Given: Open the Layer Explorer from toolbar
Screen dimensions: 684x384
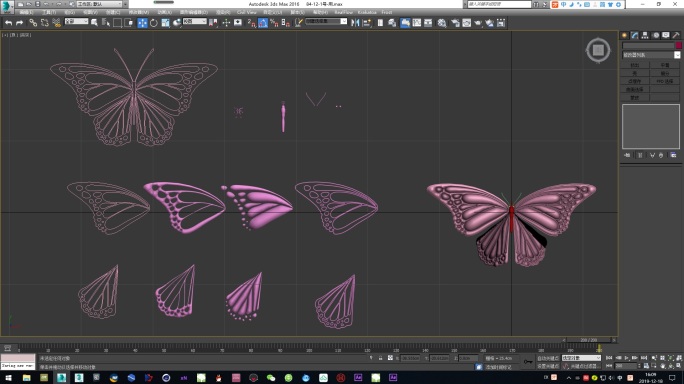Looking at the screenshot, I should [392, 23].
